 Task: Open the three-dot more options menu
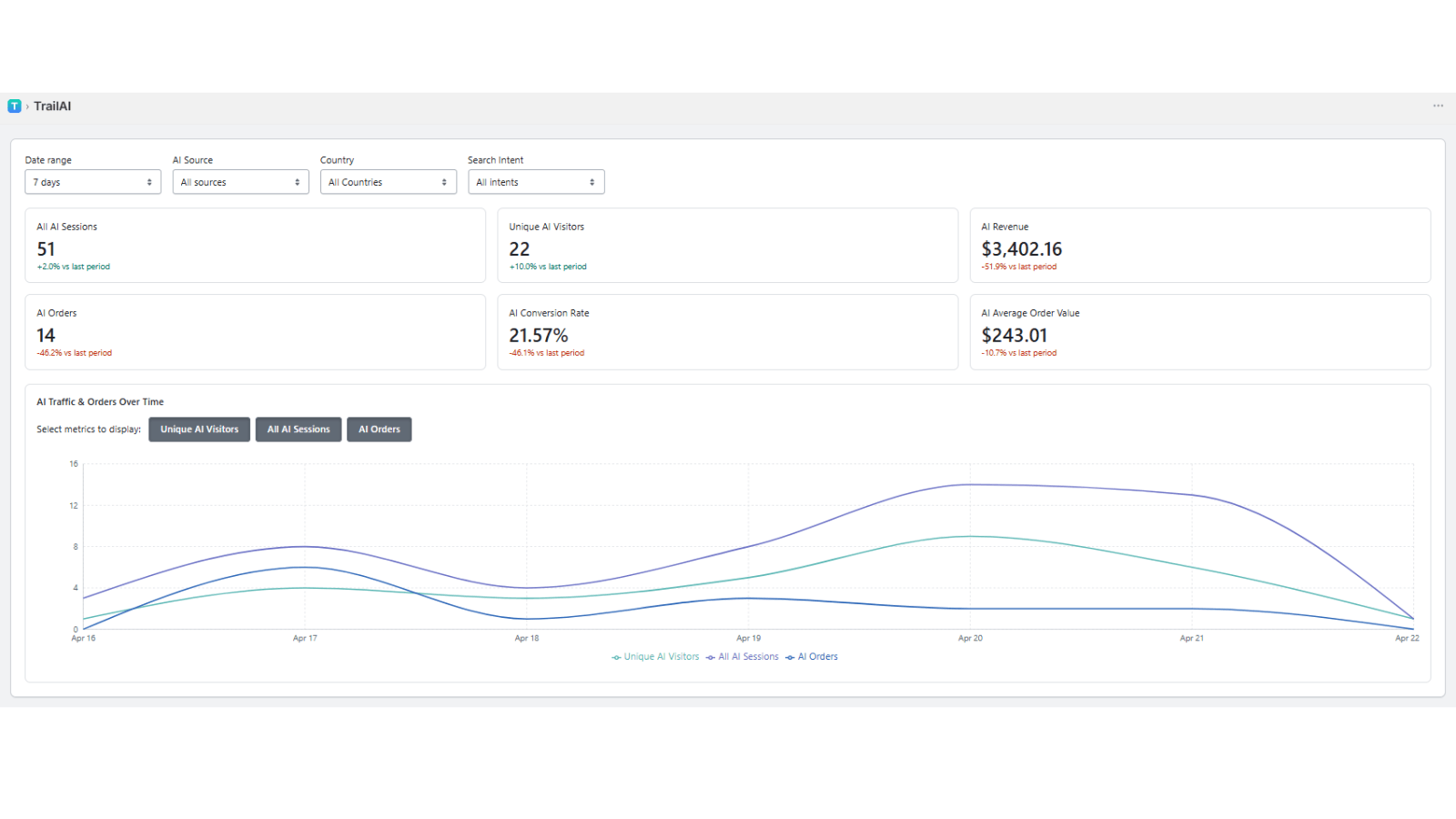pos(1438,106)
